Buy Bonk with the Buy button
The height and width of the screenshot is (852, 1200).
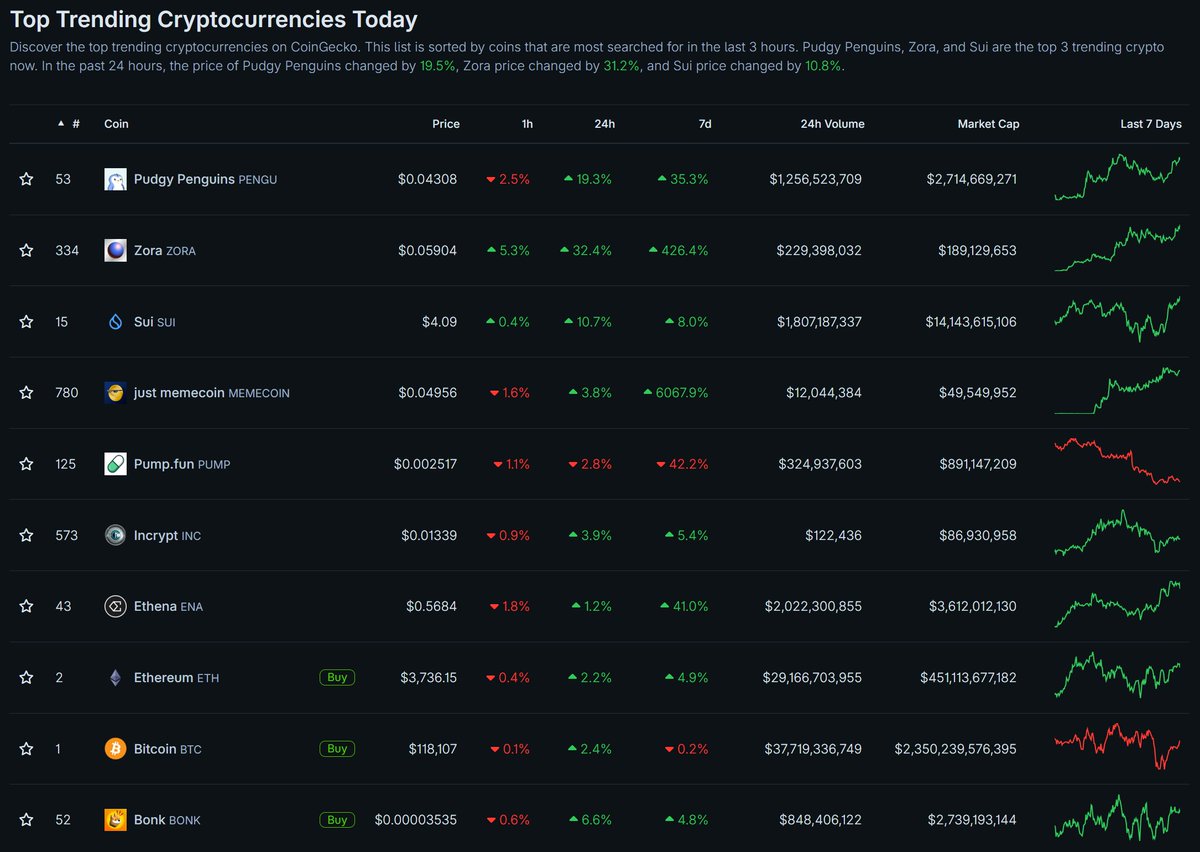point(337,820)
